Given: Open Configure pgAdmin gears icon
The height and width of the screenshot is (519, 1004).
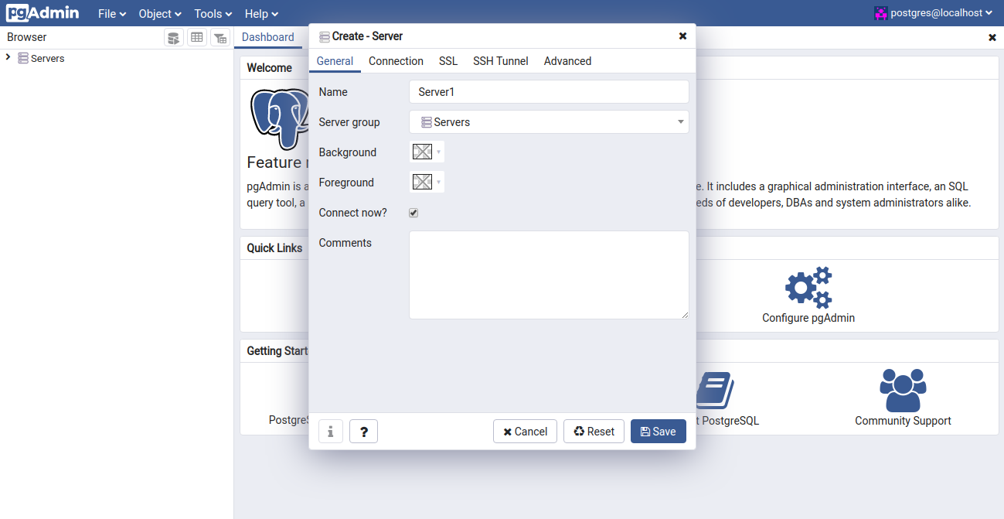Looking at the screenshot, I should click(x=808, y=287).
